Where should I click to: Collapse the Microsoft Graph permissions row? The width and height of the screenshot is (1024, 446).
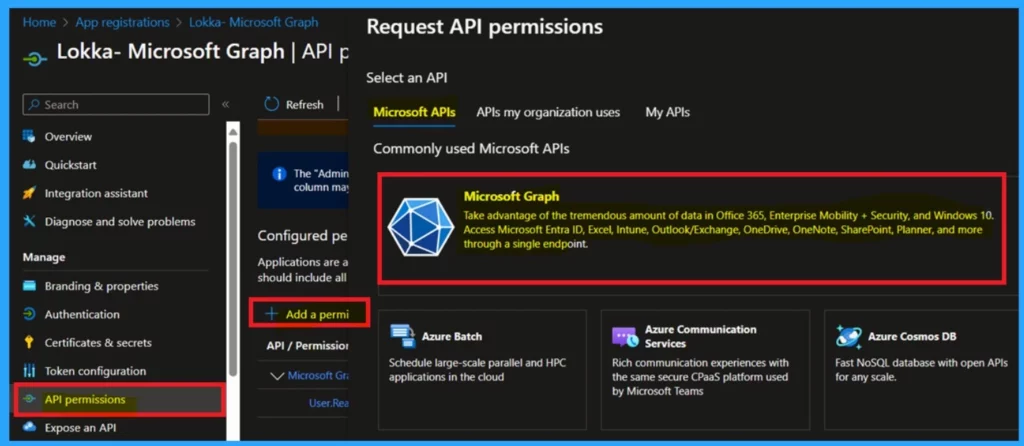point(277,375)
